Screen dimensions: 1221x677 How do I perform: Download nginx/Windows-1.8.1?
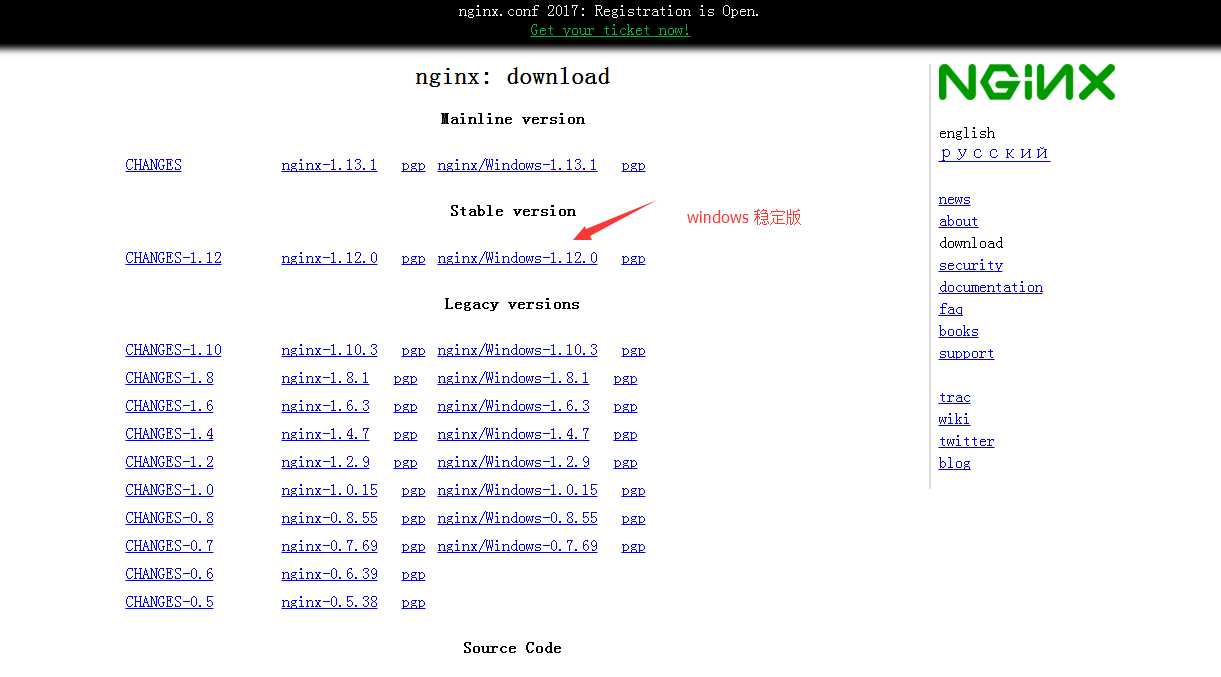point(513,378)
